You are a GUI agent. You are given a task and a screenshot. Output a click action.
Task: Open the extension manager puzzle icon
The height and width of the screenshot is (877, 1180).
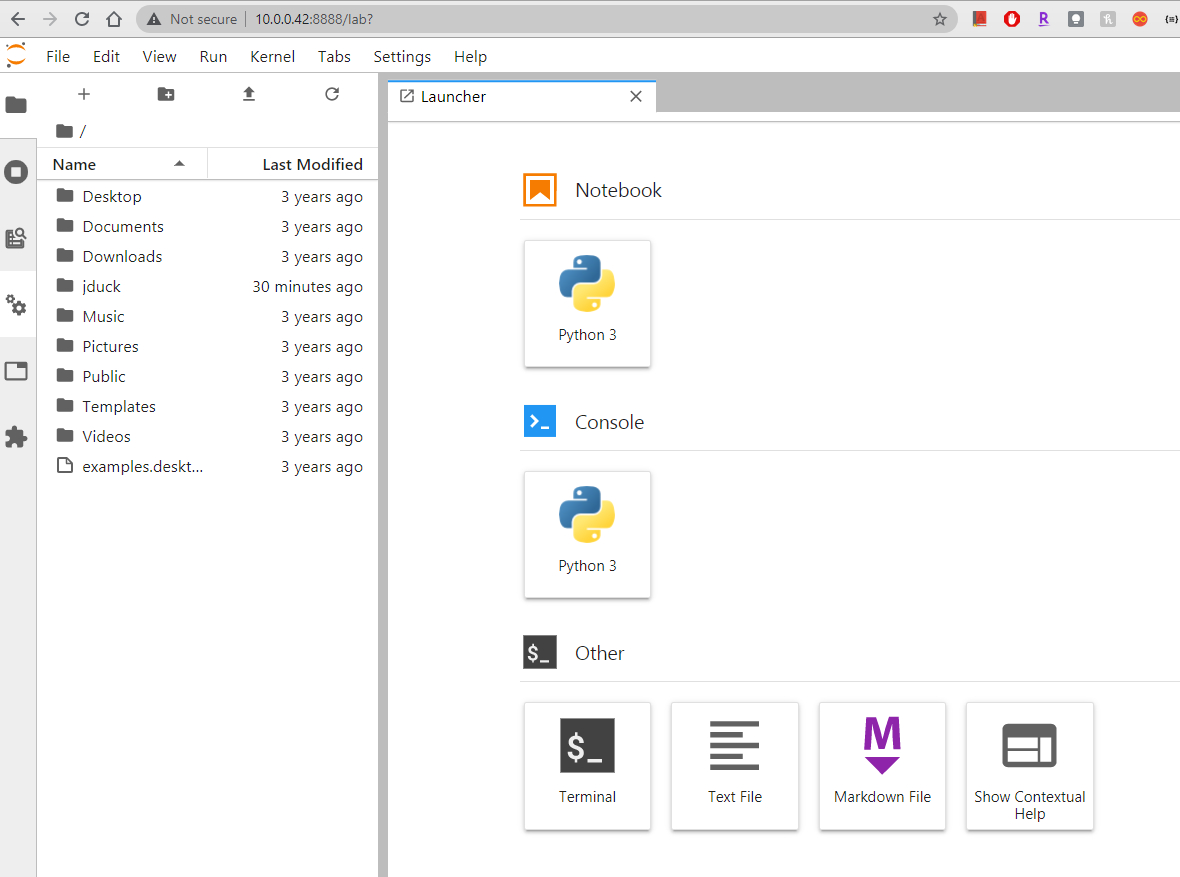16,437
